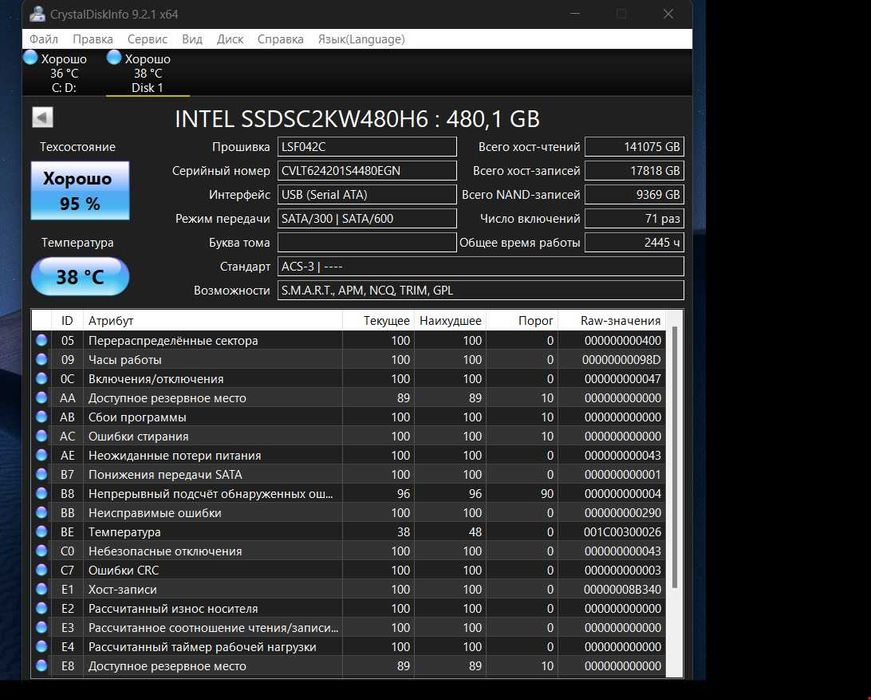Select the C: D: disk status orb
The width and height of the screenshot is (871, 700).
[31, 57]
